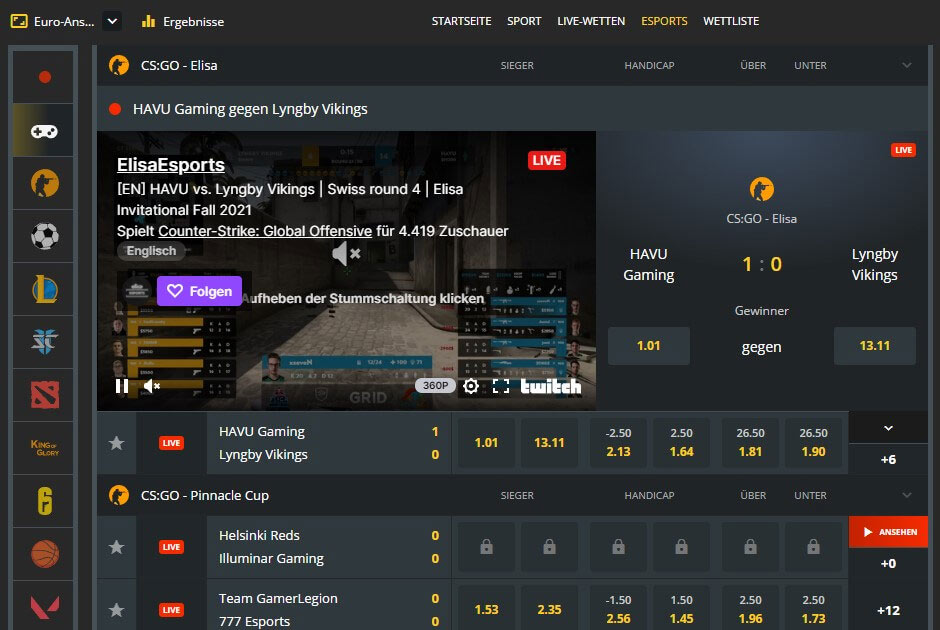Click HAVU row winner odds 1.01
The width and height of the screenshot is (940, 630).
(x=486, y=442)
